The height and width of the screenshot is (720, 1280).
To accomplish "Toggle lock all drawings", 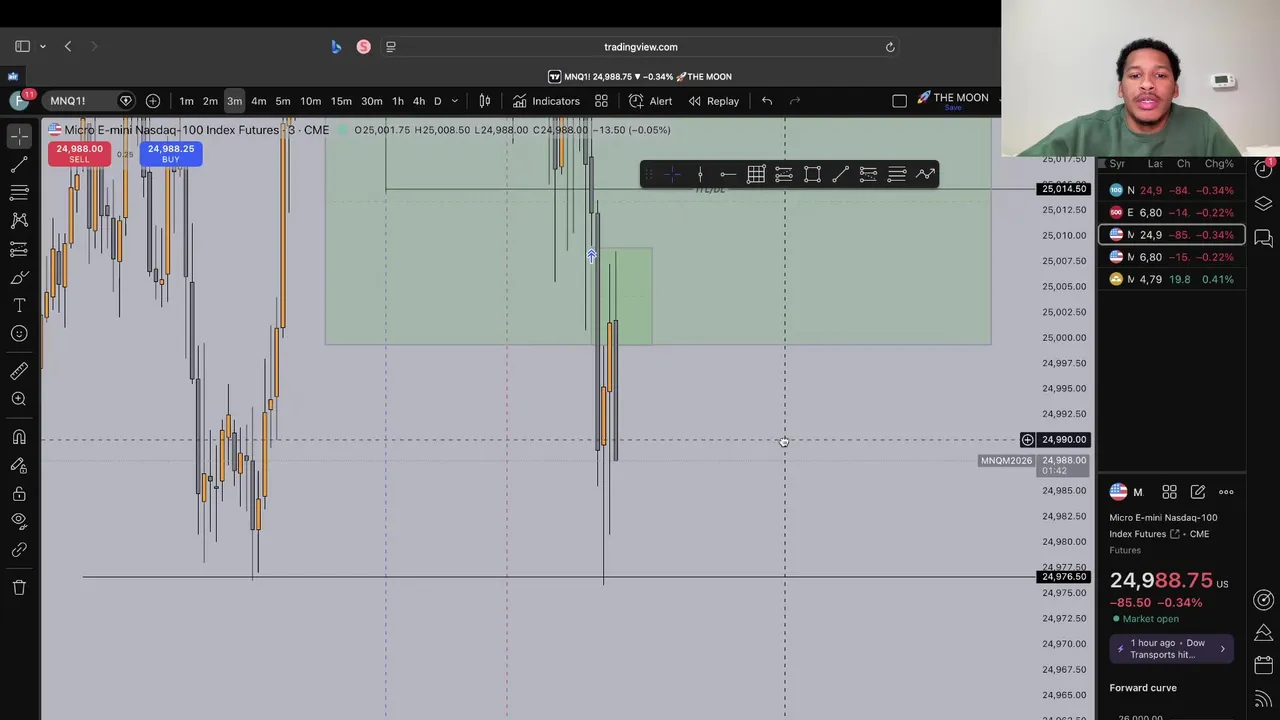I will [x=19, y=494].
